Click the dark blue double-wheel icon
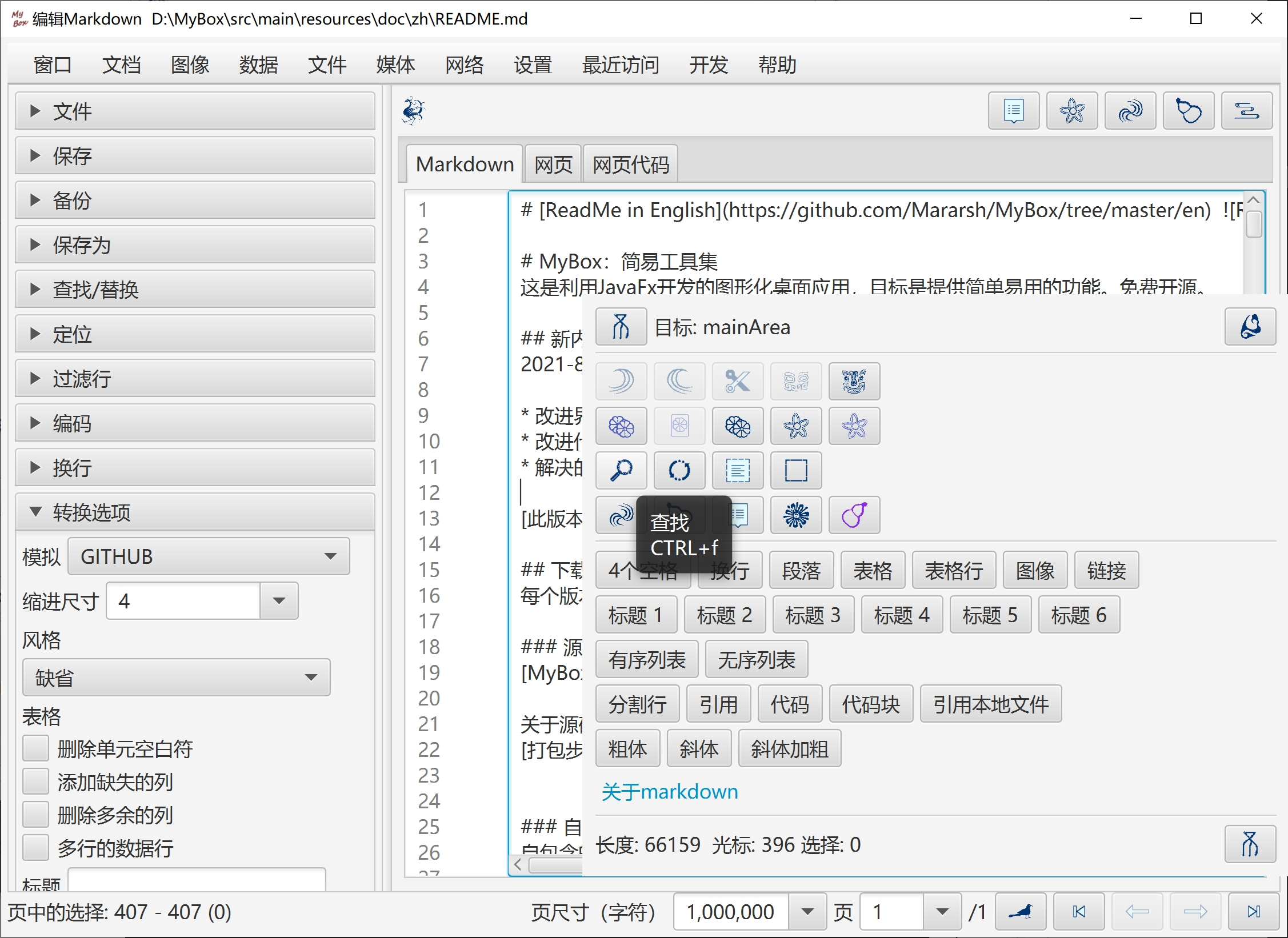Viewport: 1288px width, 938px height. tap(738, 426)
